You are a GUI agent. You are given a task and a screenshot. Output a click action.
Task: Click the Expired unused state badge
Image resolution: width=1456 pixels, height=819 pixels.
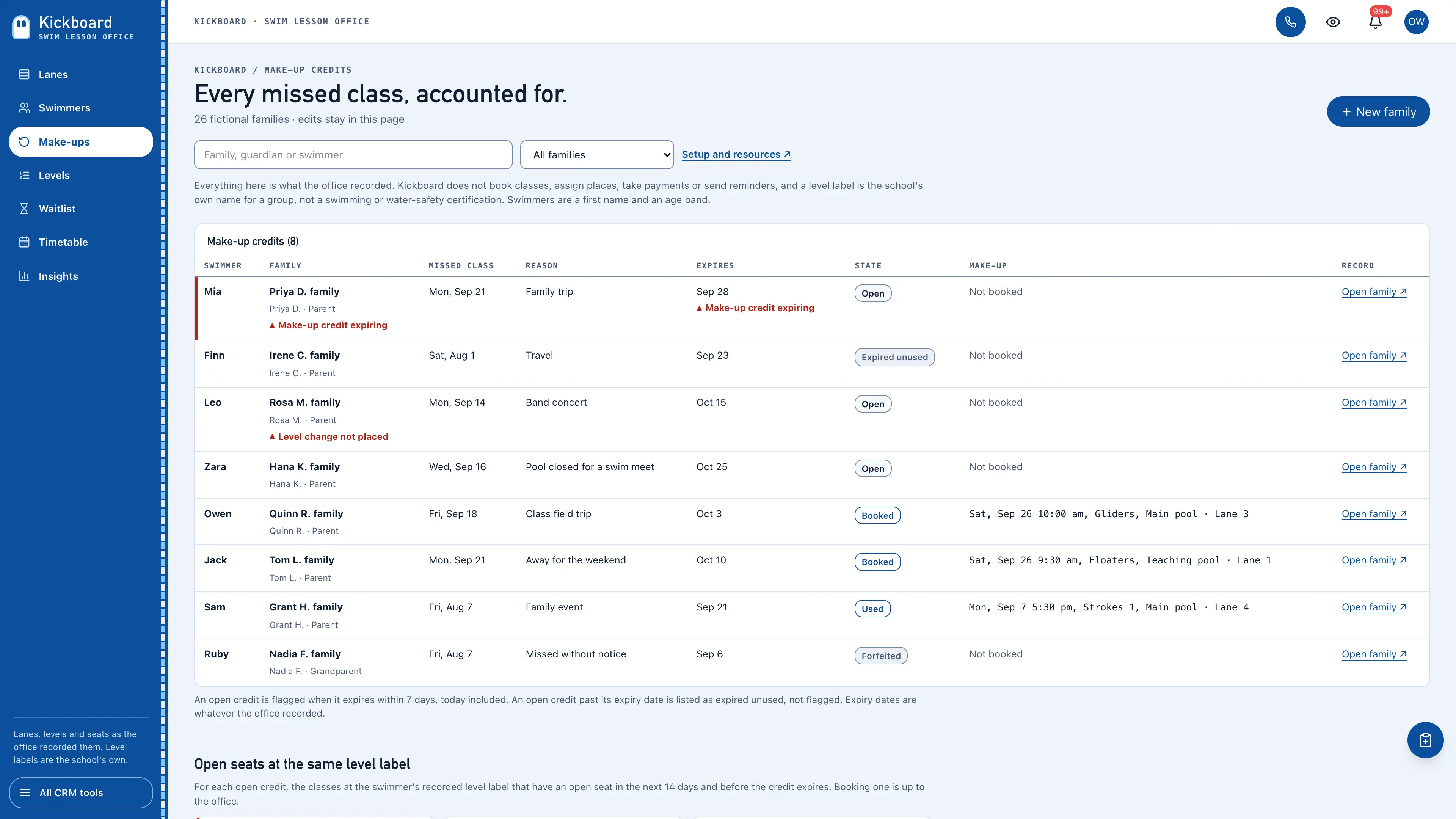[x=894, y=357]
